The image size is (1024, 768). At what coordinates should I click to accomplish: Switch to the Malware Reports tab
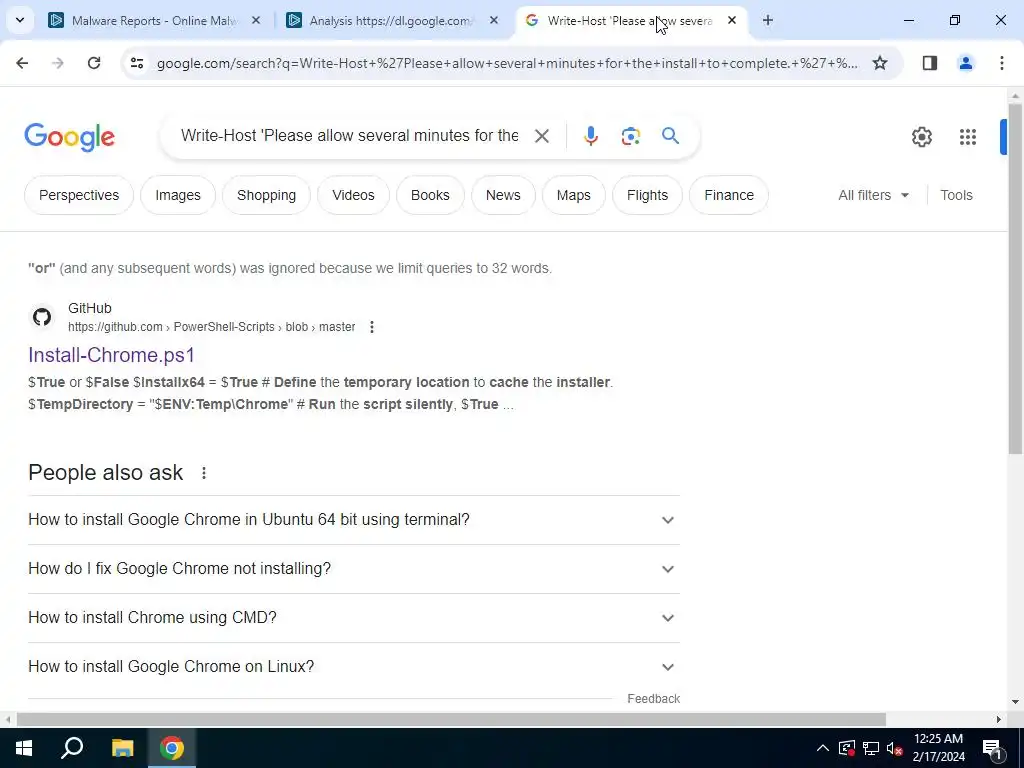[154, 20]
